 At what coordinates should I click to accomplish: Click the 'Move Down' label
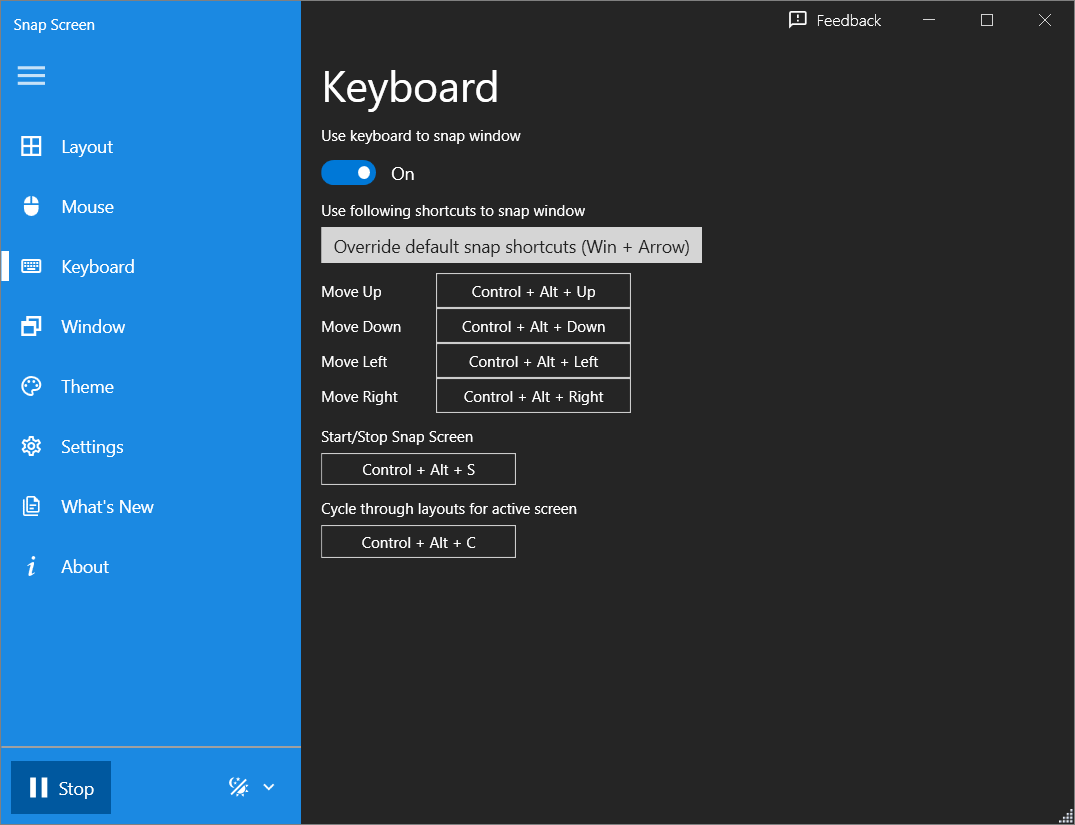[361, 326]
